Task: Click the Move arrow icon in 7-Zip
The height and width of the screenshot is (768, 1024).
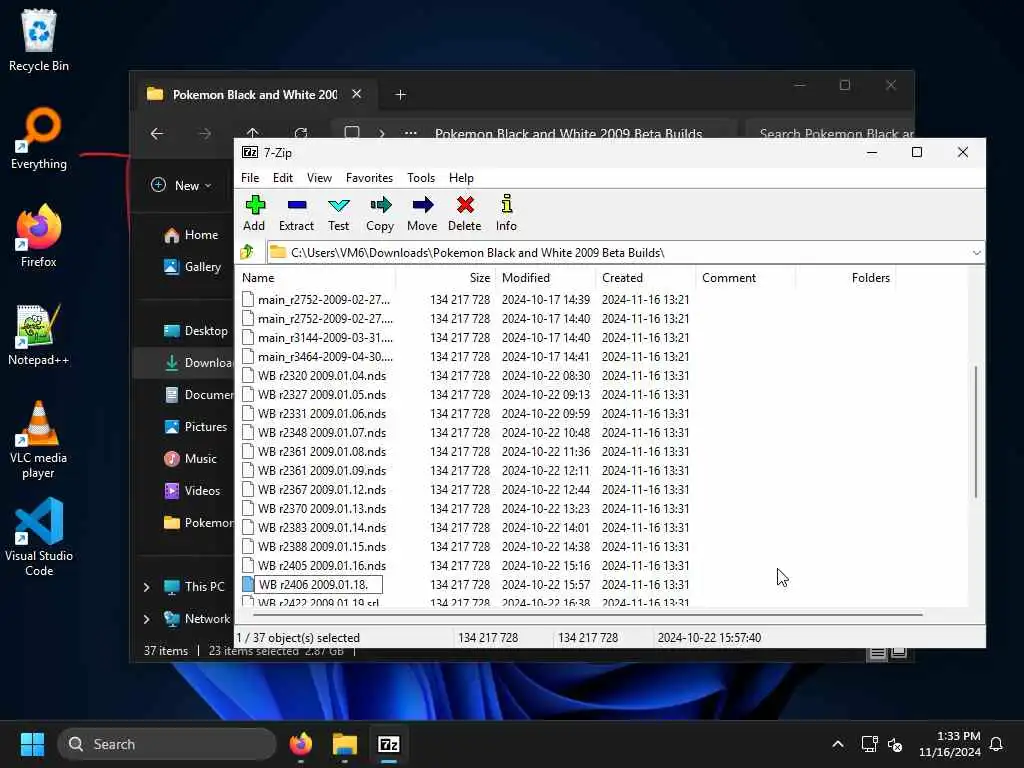Action: click(x=423, y=213)
